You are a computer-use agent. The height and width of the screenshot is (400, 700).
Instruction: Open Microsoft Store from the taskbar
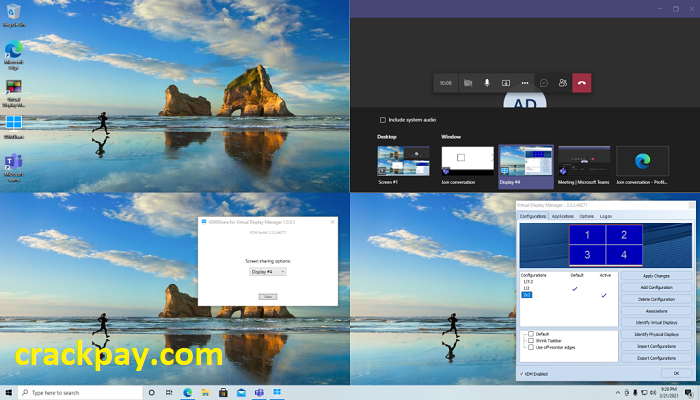[223, 392]
